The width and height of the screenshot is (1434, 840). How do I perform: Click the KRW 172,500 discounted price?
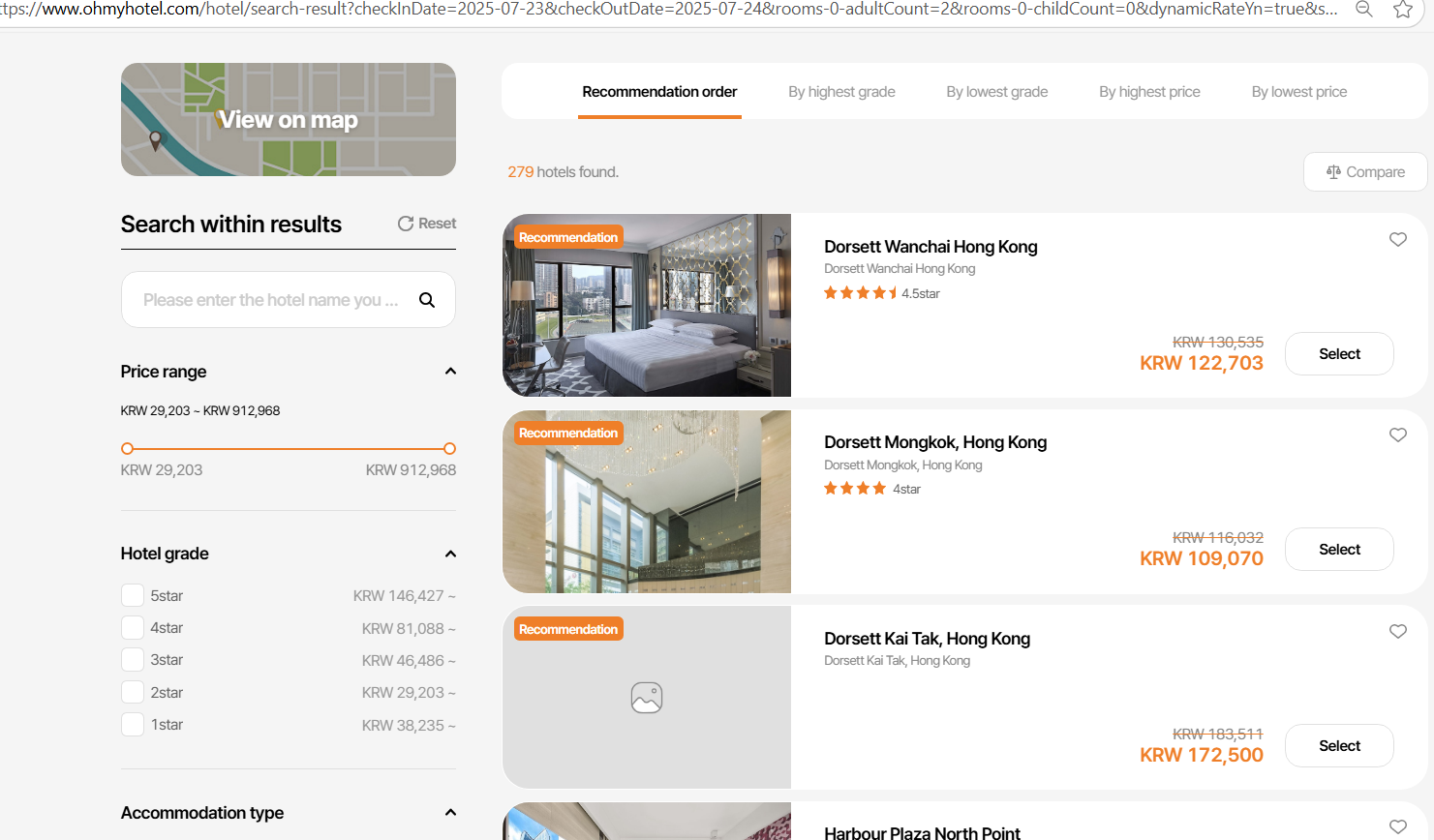pos(1202,755)
